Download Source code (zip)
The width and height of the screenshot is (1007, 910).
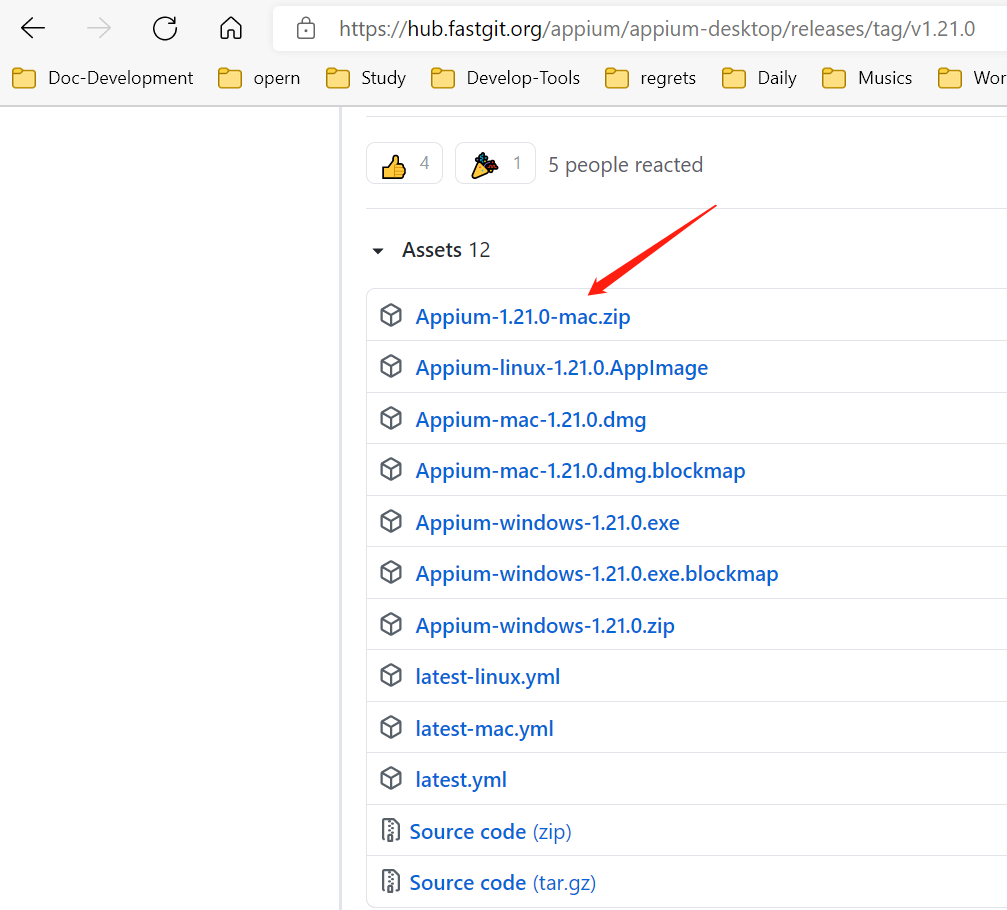[491, 832]
